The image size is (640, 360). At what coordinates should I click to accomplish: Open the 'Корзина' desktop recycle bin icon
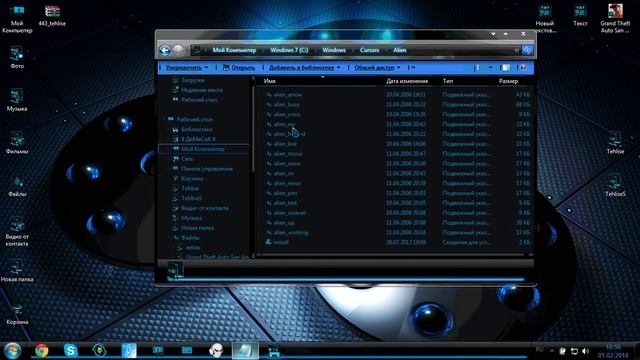[x=17, y=315]
